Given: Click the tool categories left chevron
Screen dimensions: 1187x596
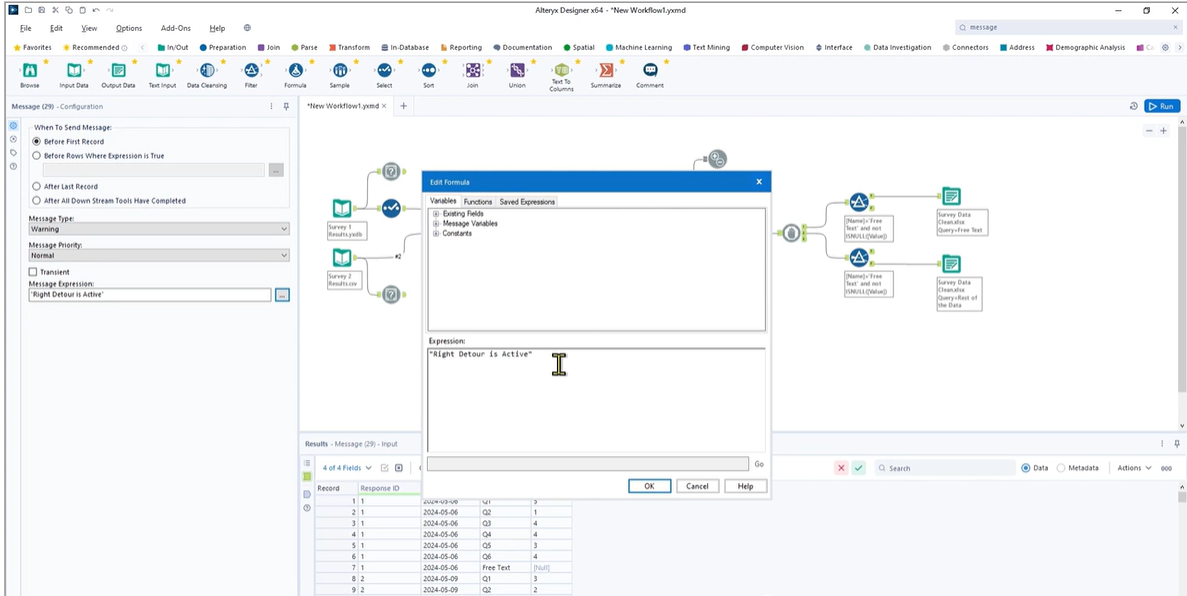Looking at the screenshot, I should click(x=142, y=47).
